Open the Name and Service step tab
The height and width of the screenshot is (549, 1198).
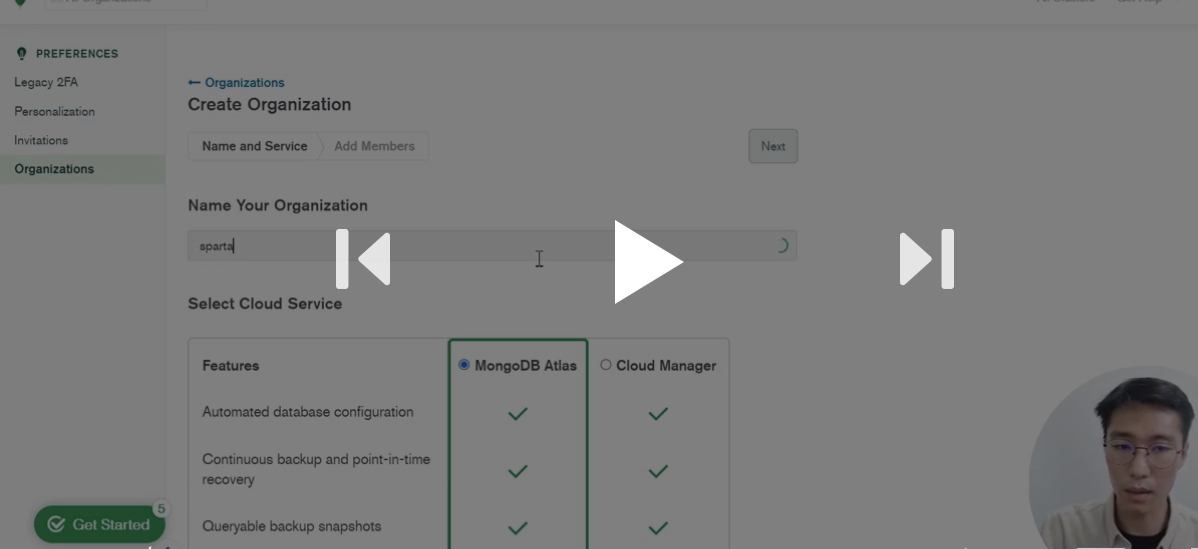coord(254,146)
